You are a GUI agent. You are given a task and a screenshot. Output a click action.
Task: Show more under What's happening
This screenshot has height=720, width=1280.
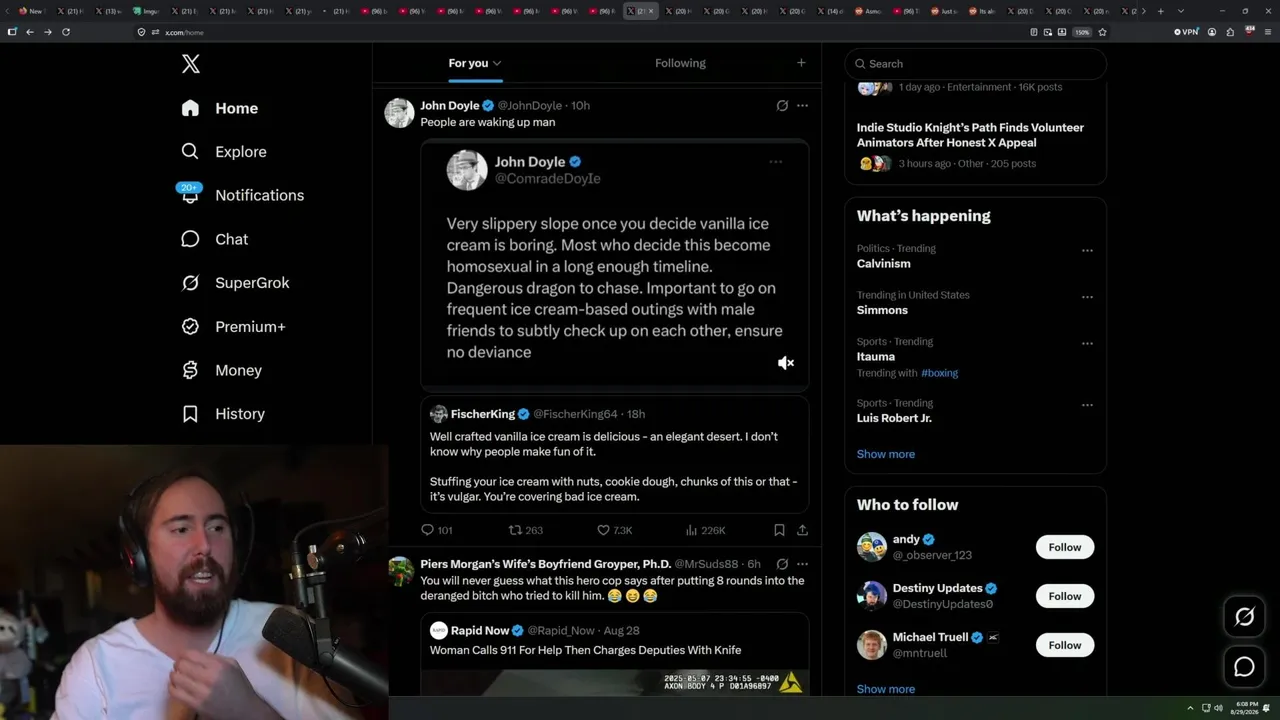pyautogui.click(x=885, y=454)
